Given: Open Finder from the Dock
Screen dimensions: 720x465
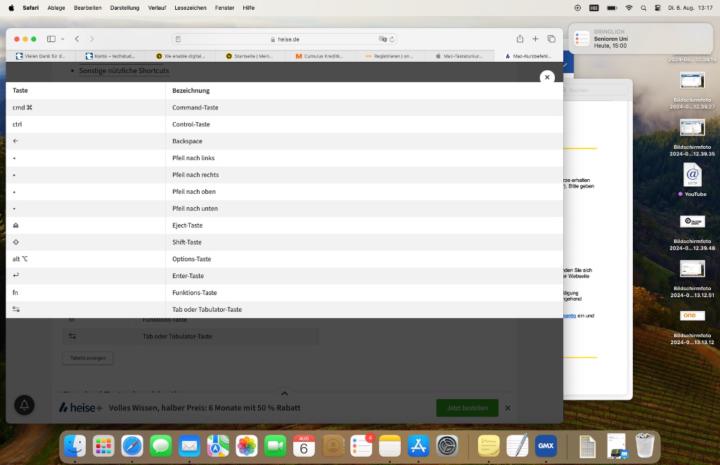Looking at the screenshot, I should click(75, 446).
